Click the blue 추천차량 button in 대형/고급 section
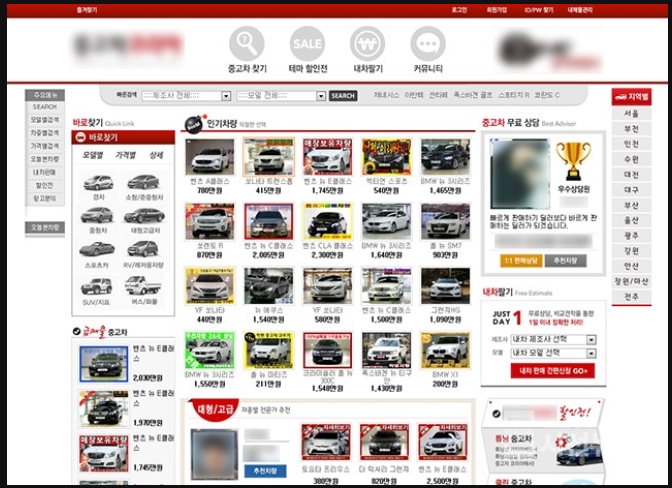 click(x=265, y=471)
